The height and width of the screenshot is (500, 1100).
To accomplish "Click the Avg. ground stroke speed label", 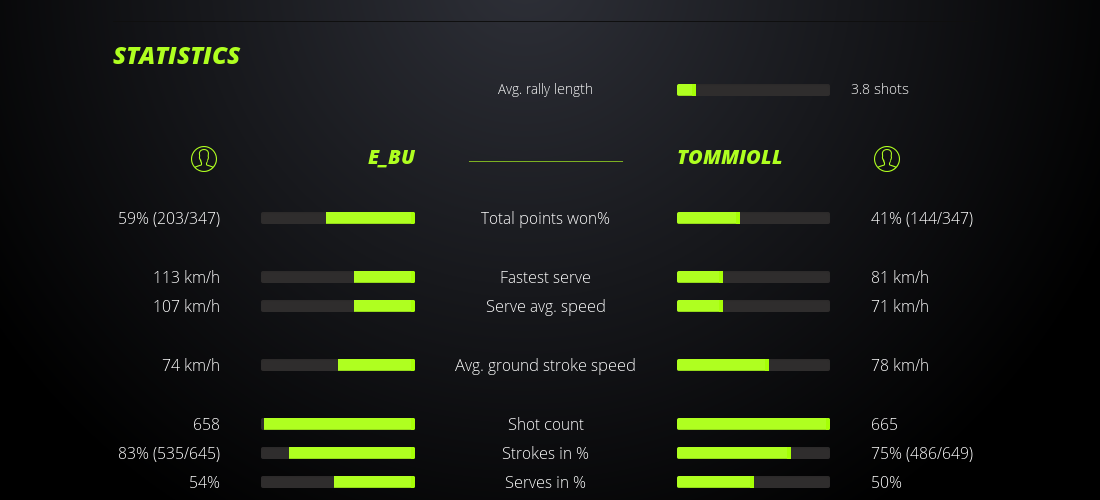I will click(x=545, y=365).
